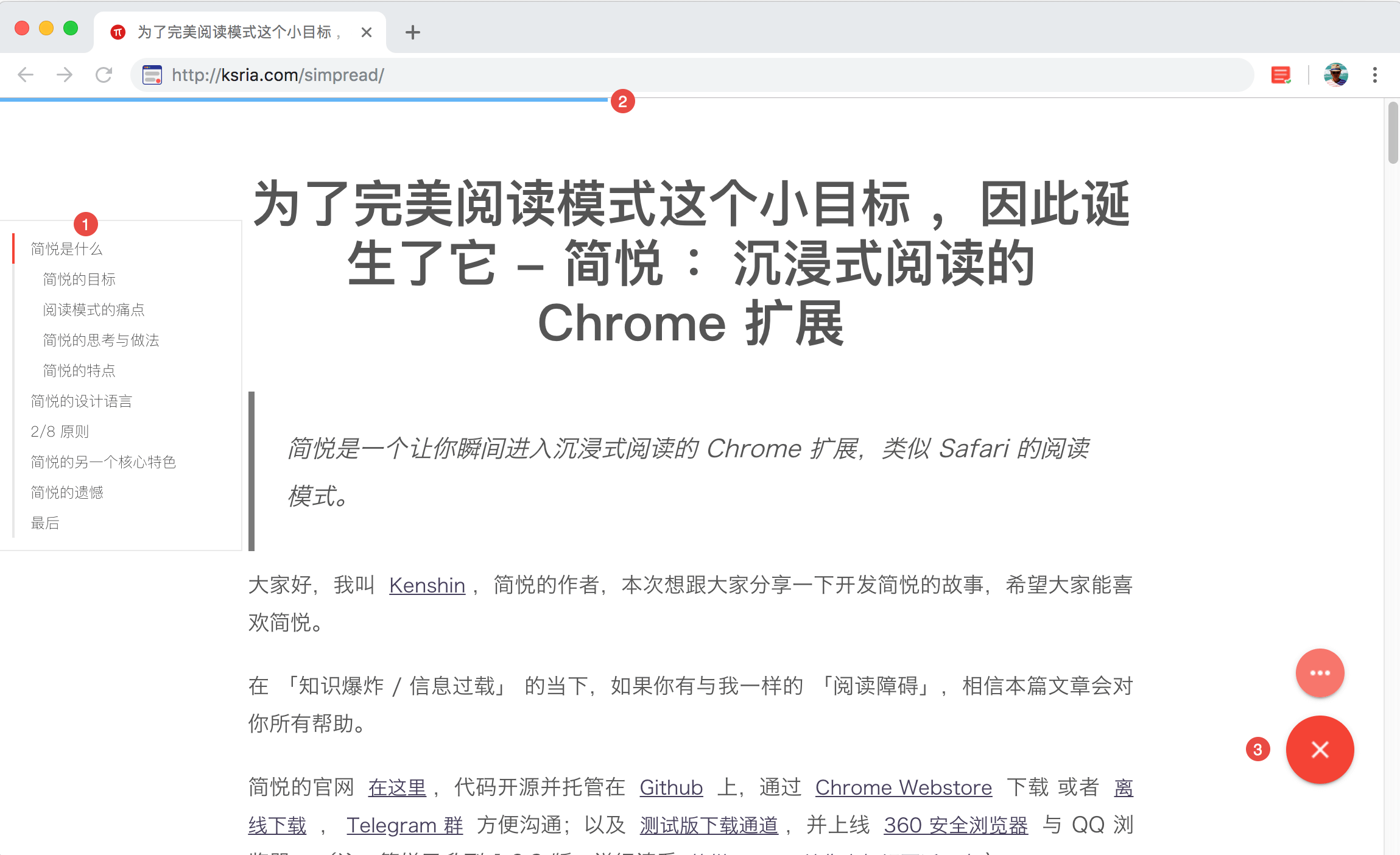Open a new browser tab
The image size is (1400, 855).
[413, 32]
